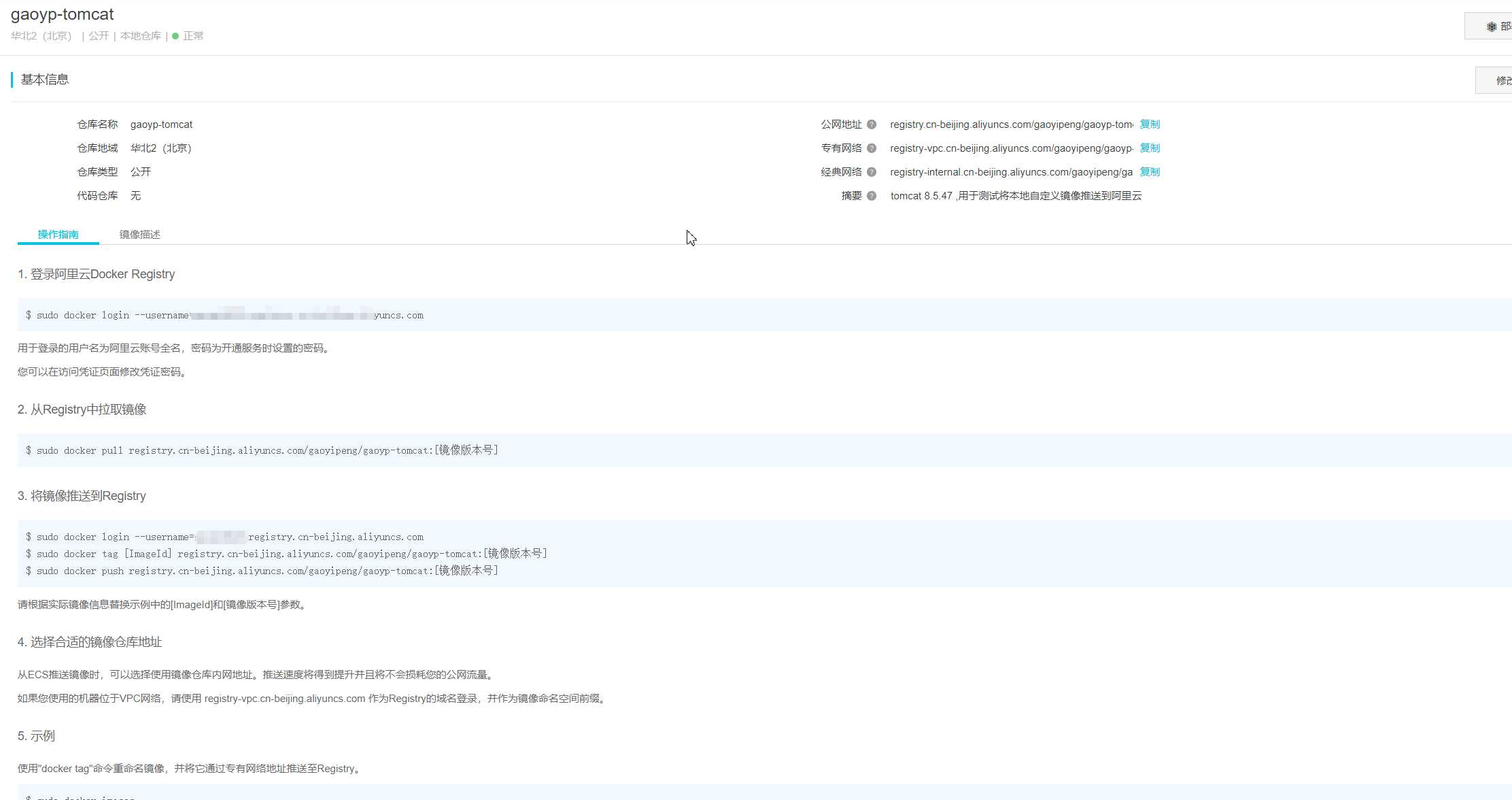Switch to the 镜像描述 tab
1512x800 pixels.
[x=139, y=234]
